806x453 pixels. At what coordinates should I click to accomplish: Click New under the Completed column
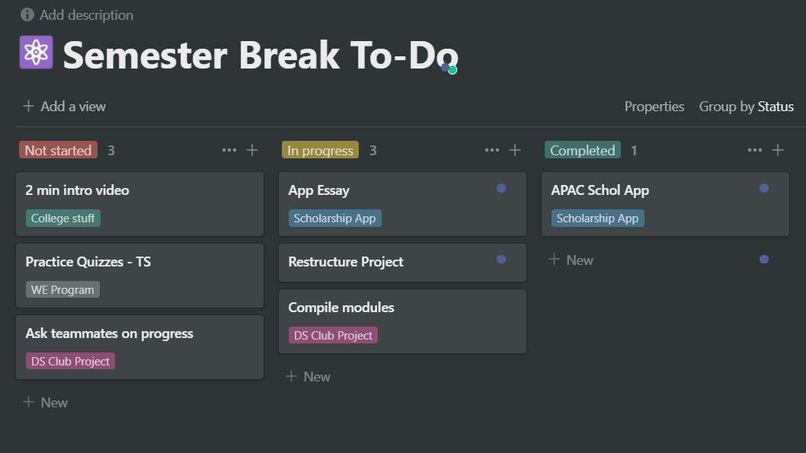(571, 260)
